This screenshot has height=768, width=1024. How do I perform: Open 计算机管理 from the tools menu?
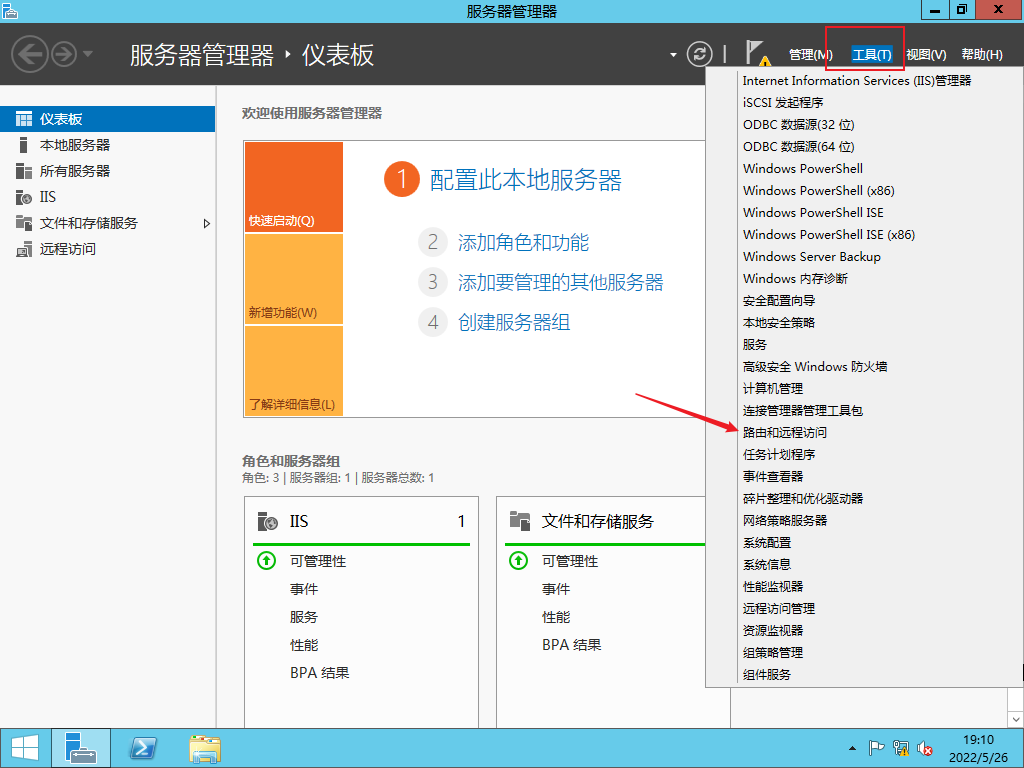(x=773, y=389)
